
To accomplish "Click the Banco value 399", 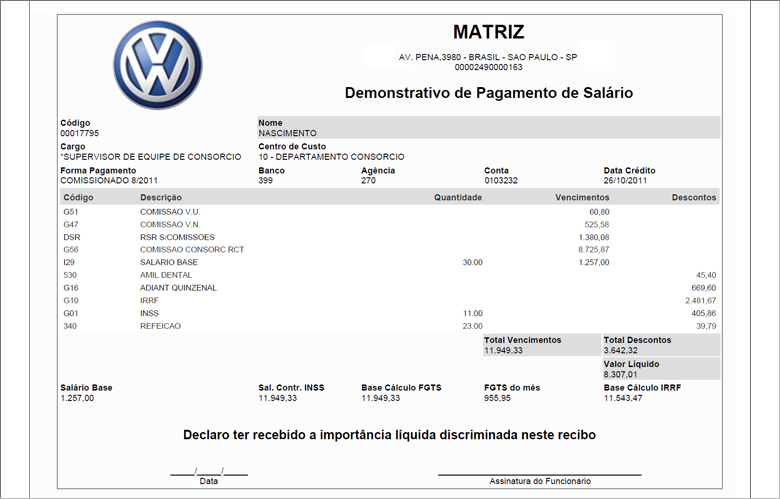I will tap(266, 181).
